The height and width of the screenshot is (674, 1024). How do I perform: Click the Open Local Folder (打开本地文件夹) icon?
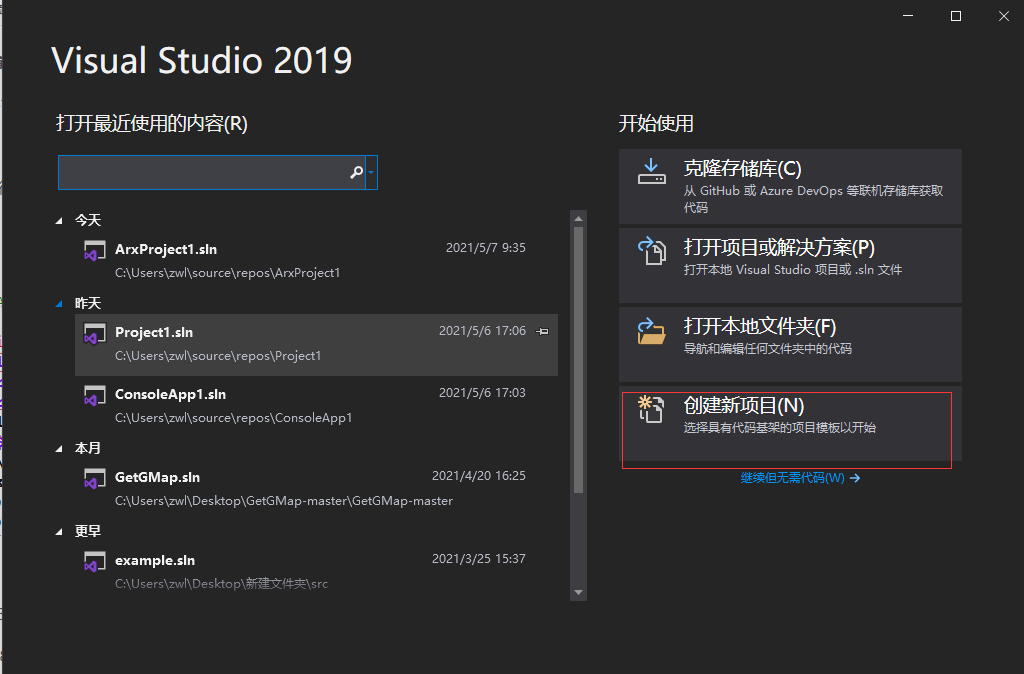pos(652,330)
